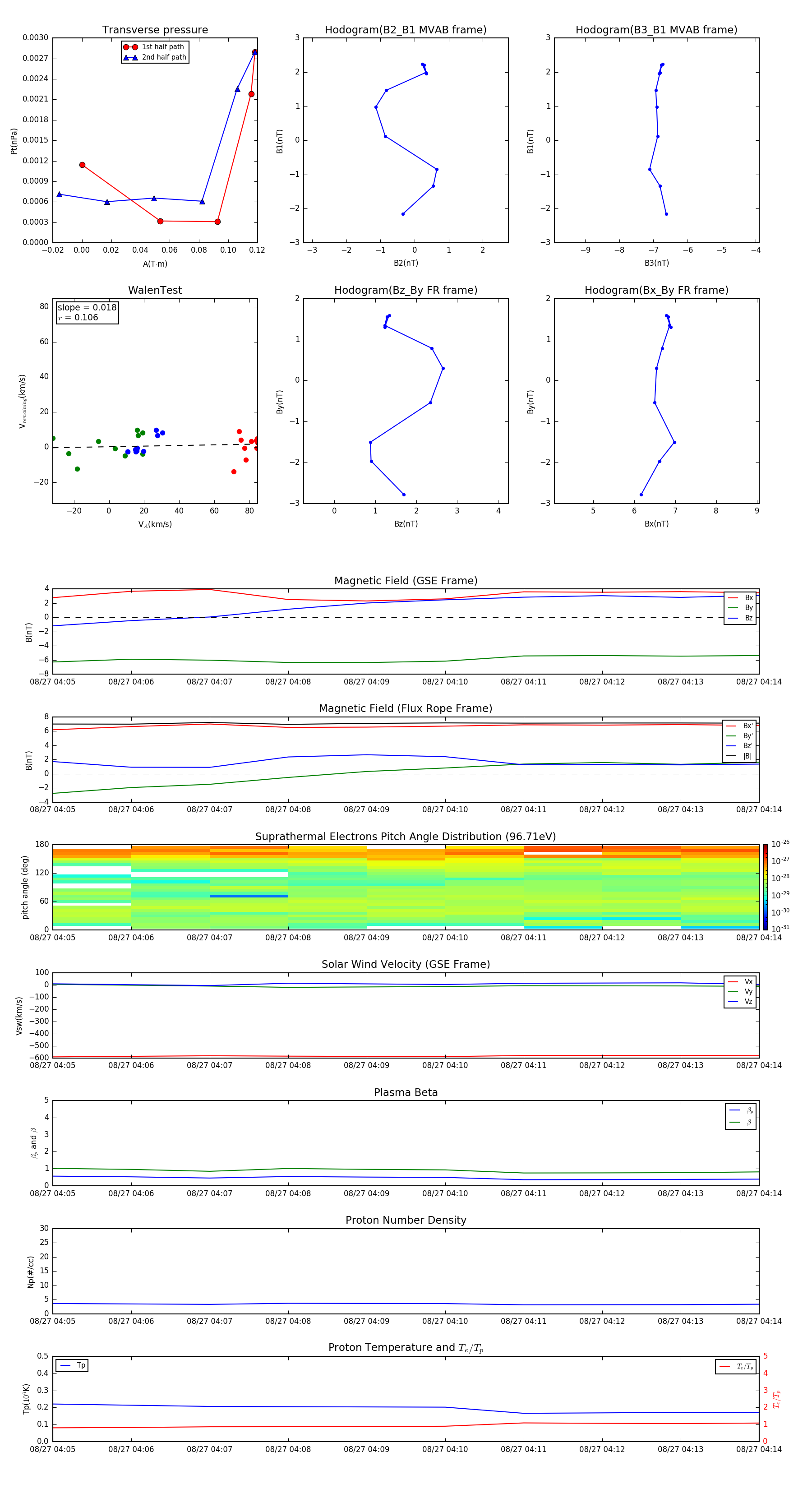The image size is (812, 1489).
Task: Click the 'Vy' legend entry
Action: (740, 992)
